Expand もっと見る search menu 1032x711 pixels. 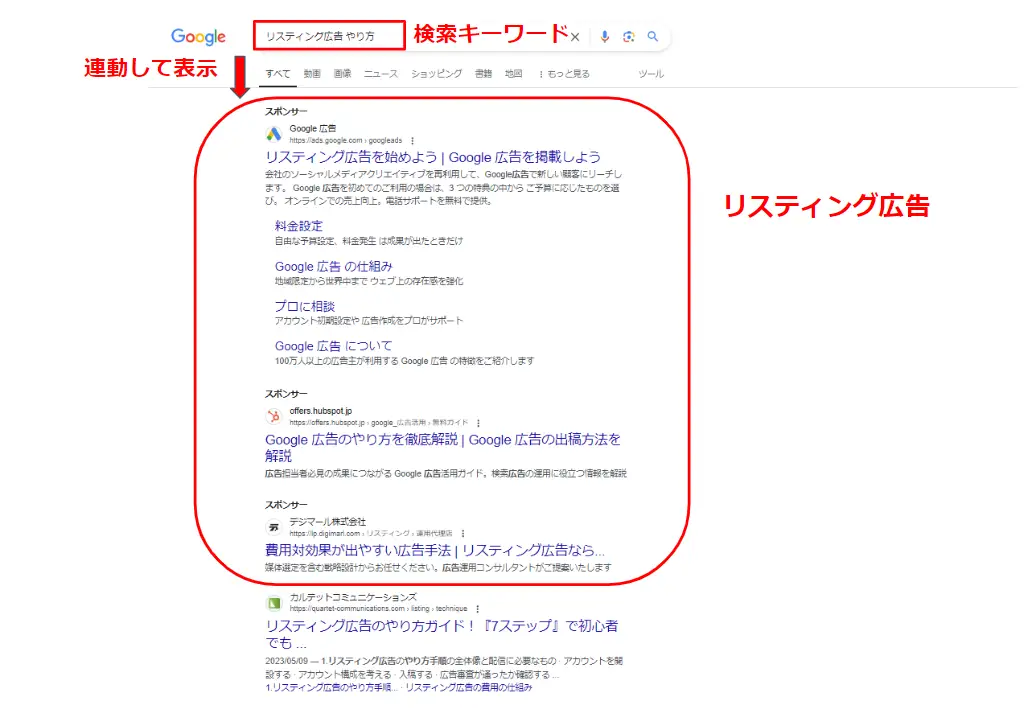click(564, 74)
